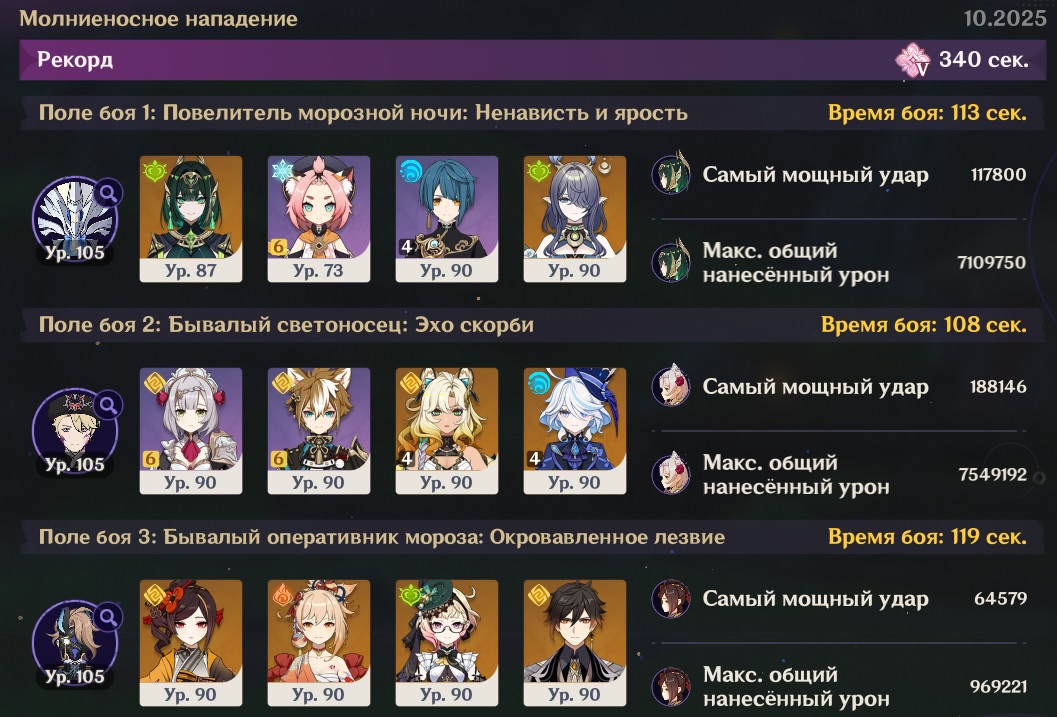Screen dimensions: 1057x717
Task: Inspect the Battlefield 2 boss magnifier icon
Action: point(108,405)
